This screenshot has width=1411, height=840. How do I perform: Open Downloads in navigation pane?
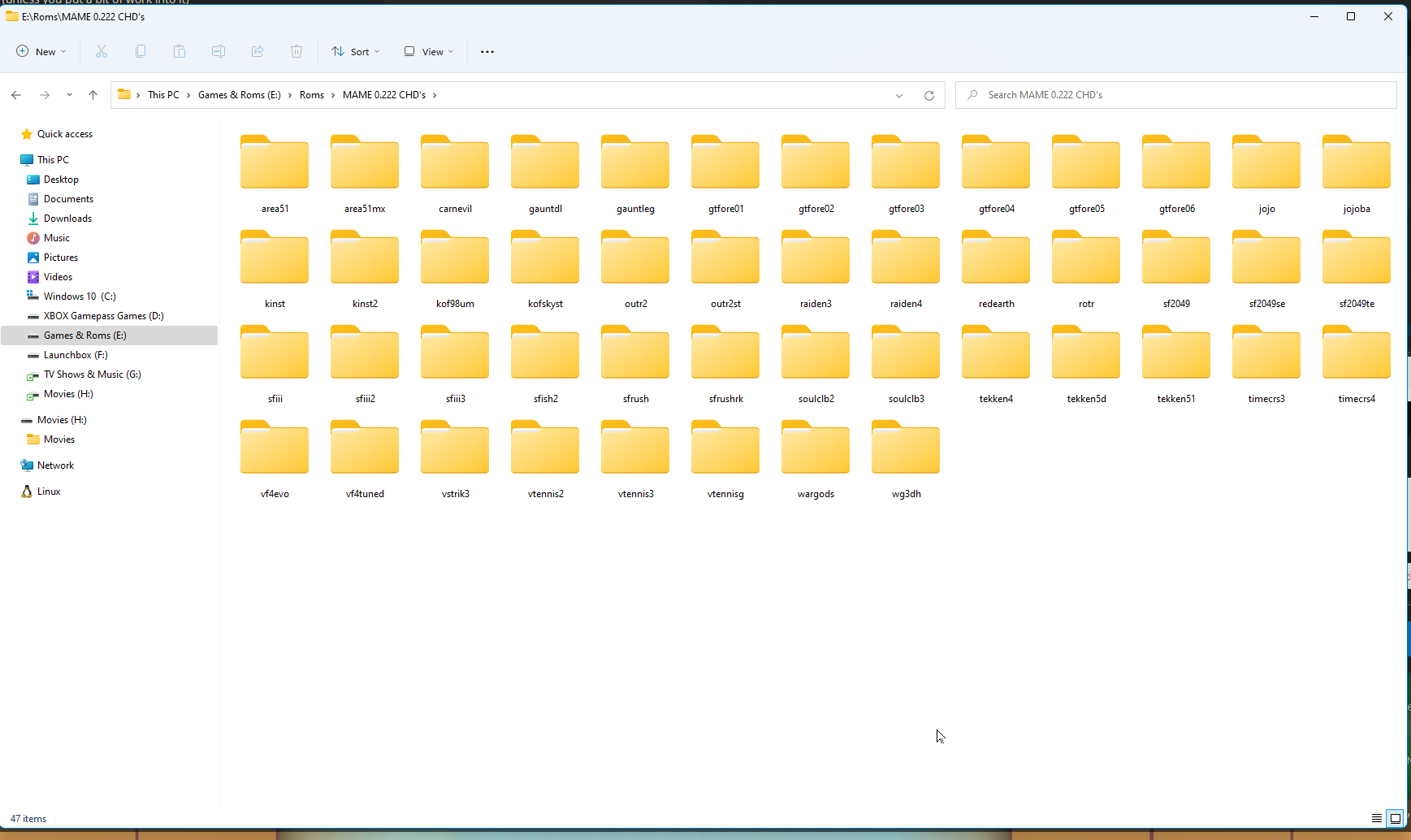point(59,219)
